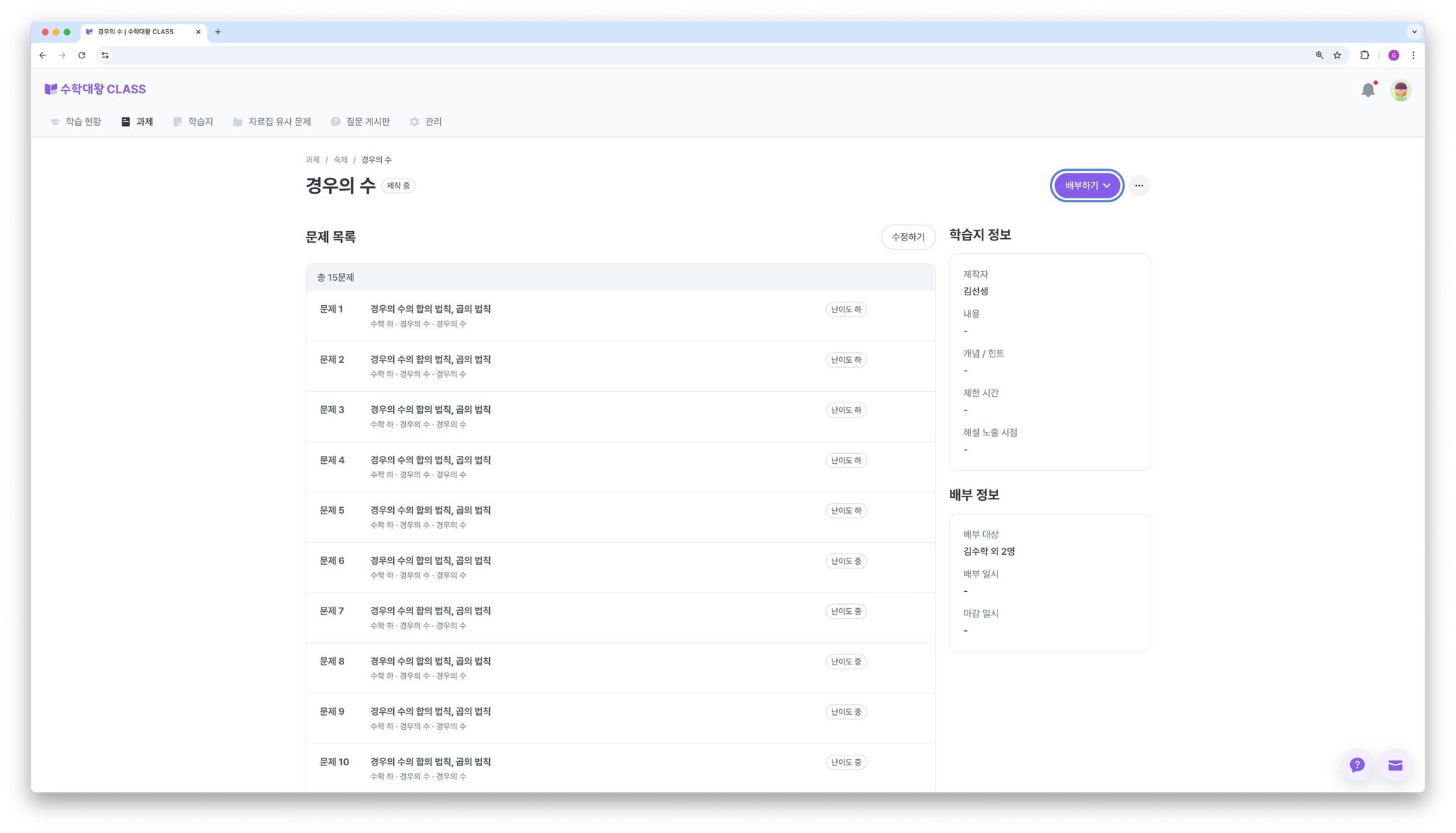The height and width of the screenshot is (833, 1456).
Task: Click 난이도 하 badge of 문제 1
Action: coord(846,309)
